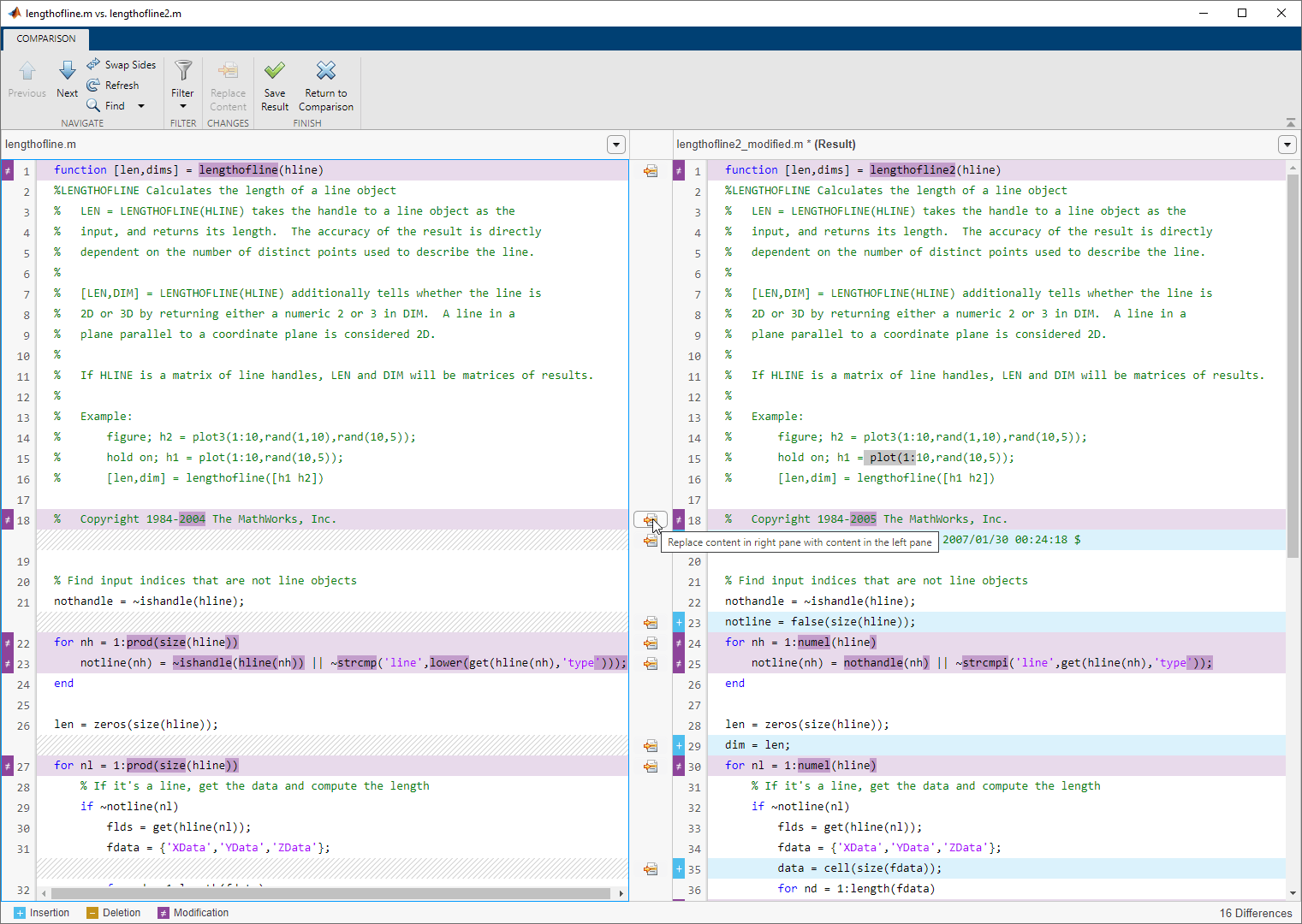
Task: Refresh the comparison
Action: pyautogui.click(x=113, y=86)
